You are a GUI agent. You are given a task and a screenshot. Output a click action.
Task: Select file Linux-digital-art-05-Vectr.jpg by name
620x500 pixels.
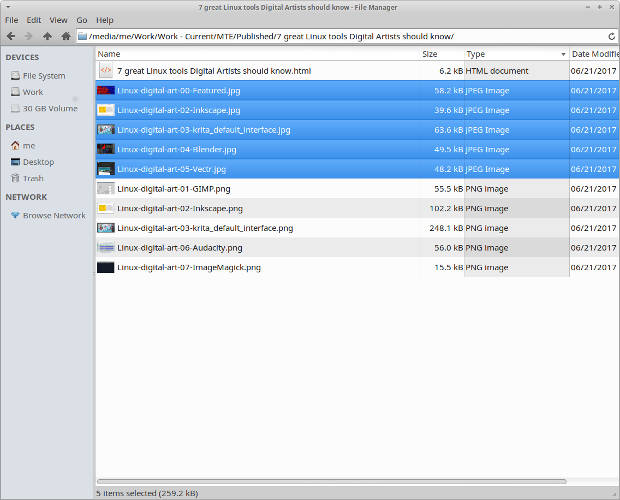[172, 169]
